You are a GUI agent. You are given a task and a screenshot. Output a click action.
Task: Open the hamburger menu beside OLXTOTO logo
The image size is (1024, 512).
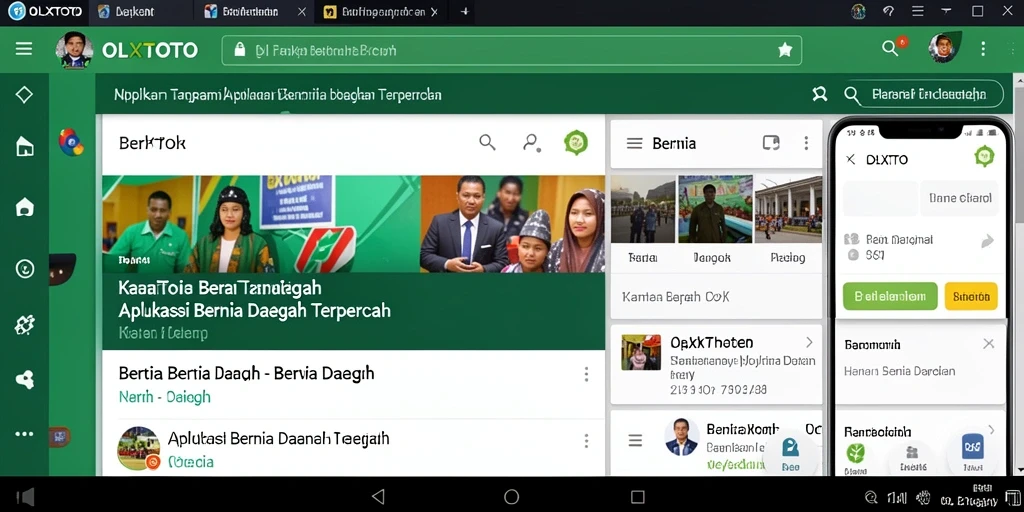pos(24,49)
